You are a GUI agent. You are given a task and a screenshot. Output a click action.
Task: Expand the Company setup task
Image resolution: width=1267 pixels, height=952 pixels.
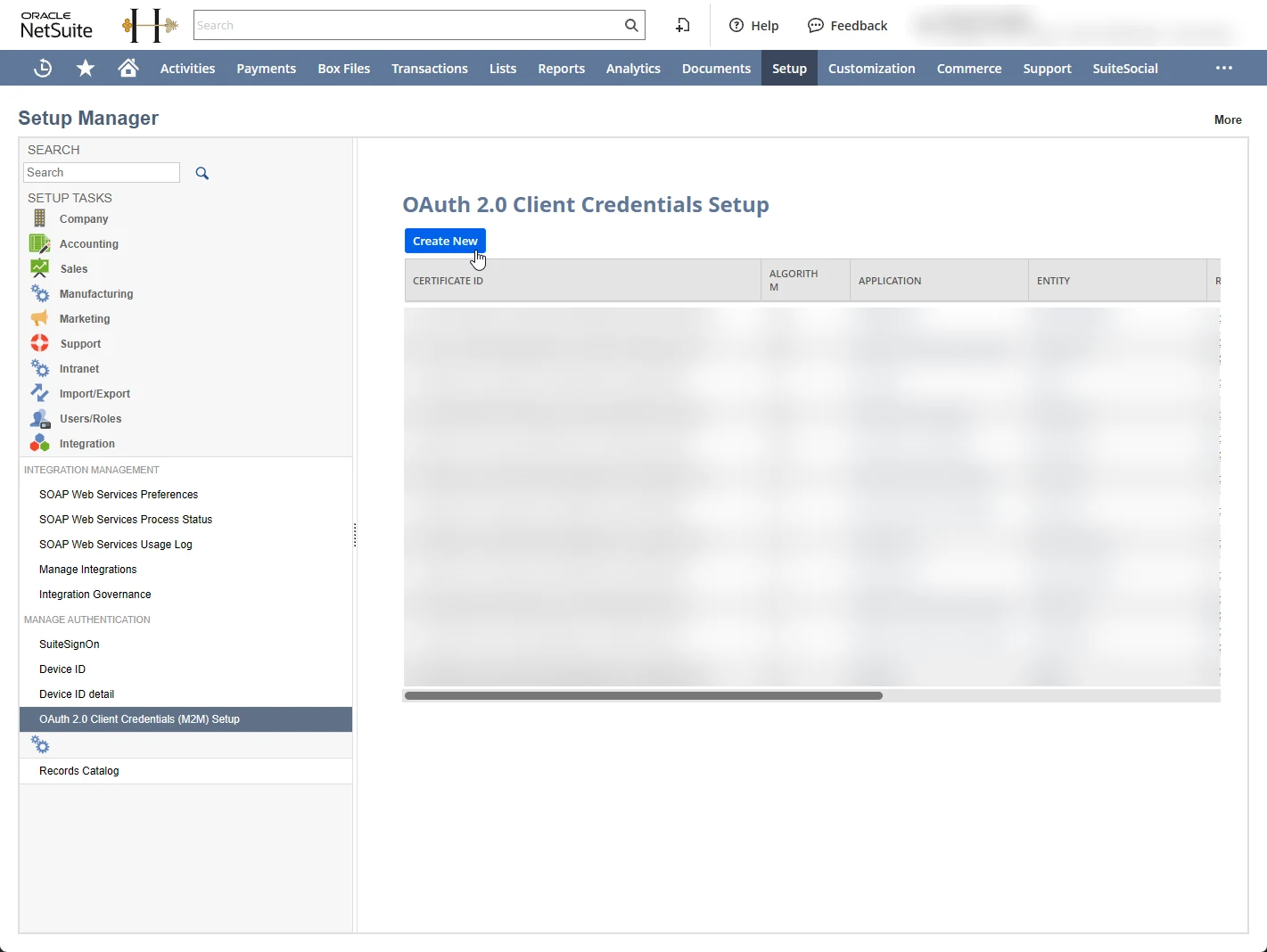(x=84, y=219)
